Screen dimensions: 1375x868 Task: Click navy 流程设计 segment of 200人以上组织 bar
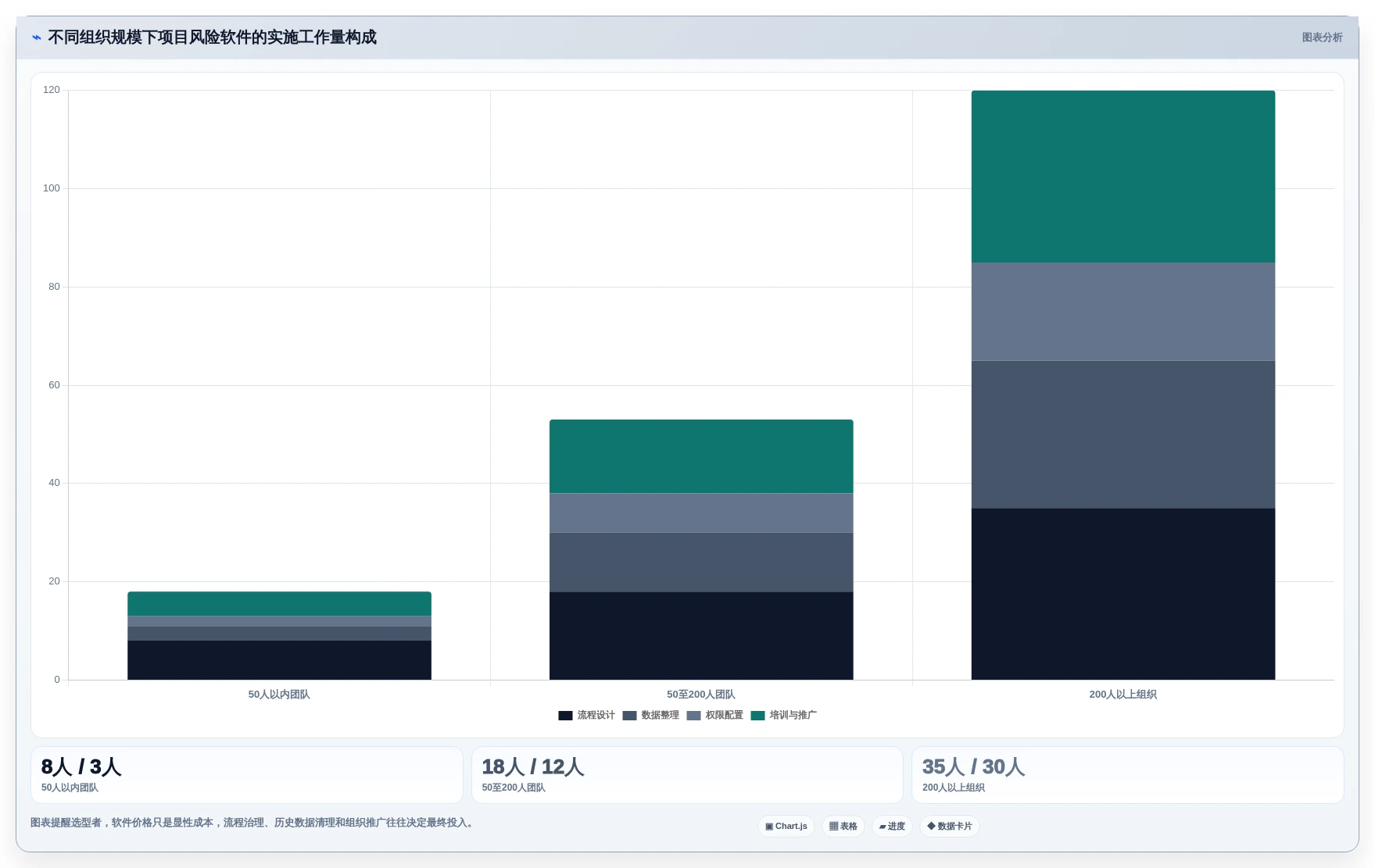pos(1123,594)
